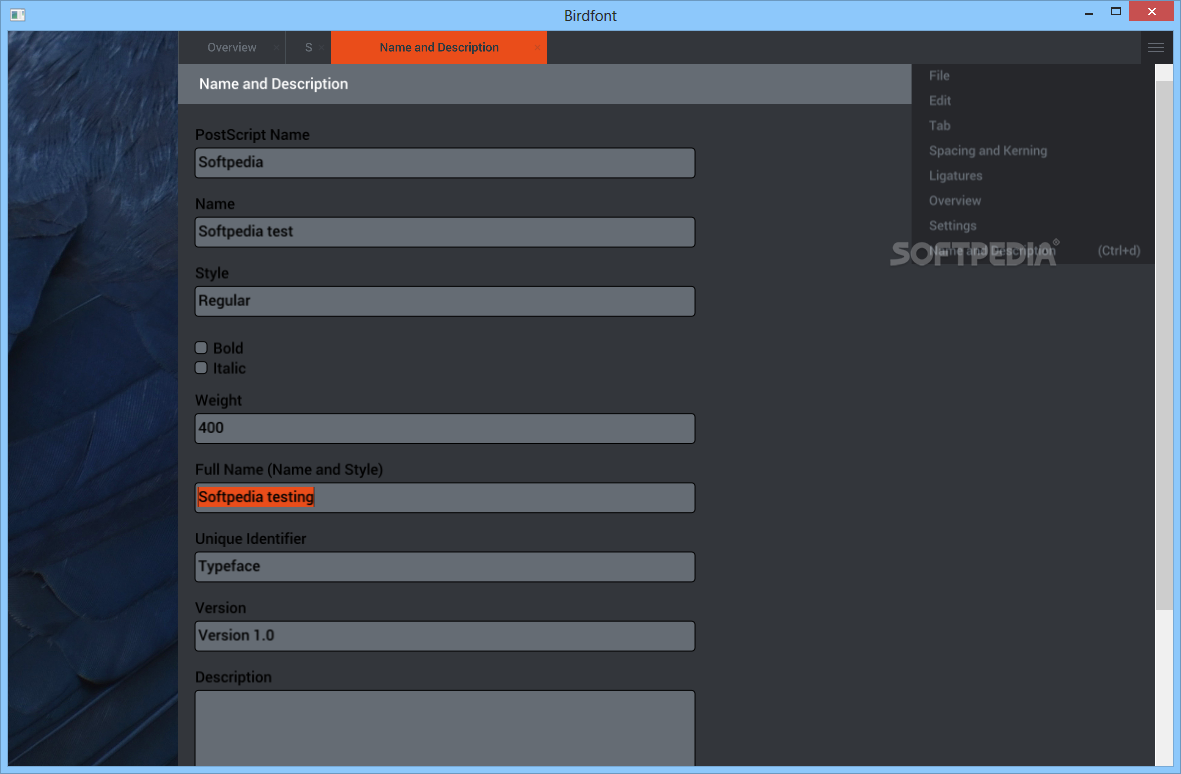The width and height of the screenshot is (1181, 774).
Task: Maximize the Birdfont window
Action: point(1116,11)
